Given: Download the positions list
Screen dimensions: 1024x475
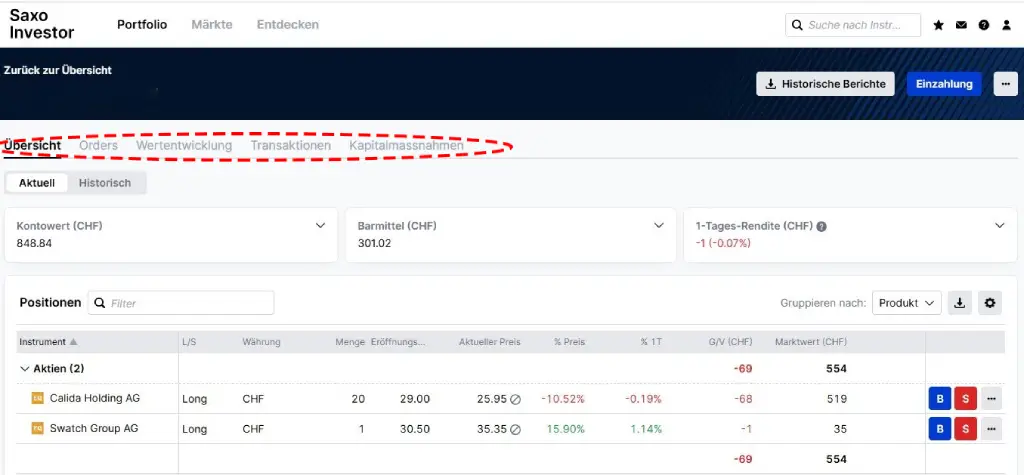Looking at the screenshot, I should pyautogui.click(x=959, y=303).
